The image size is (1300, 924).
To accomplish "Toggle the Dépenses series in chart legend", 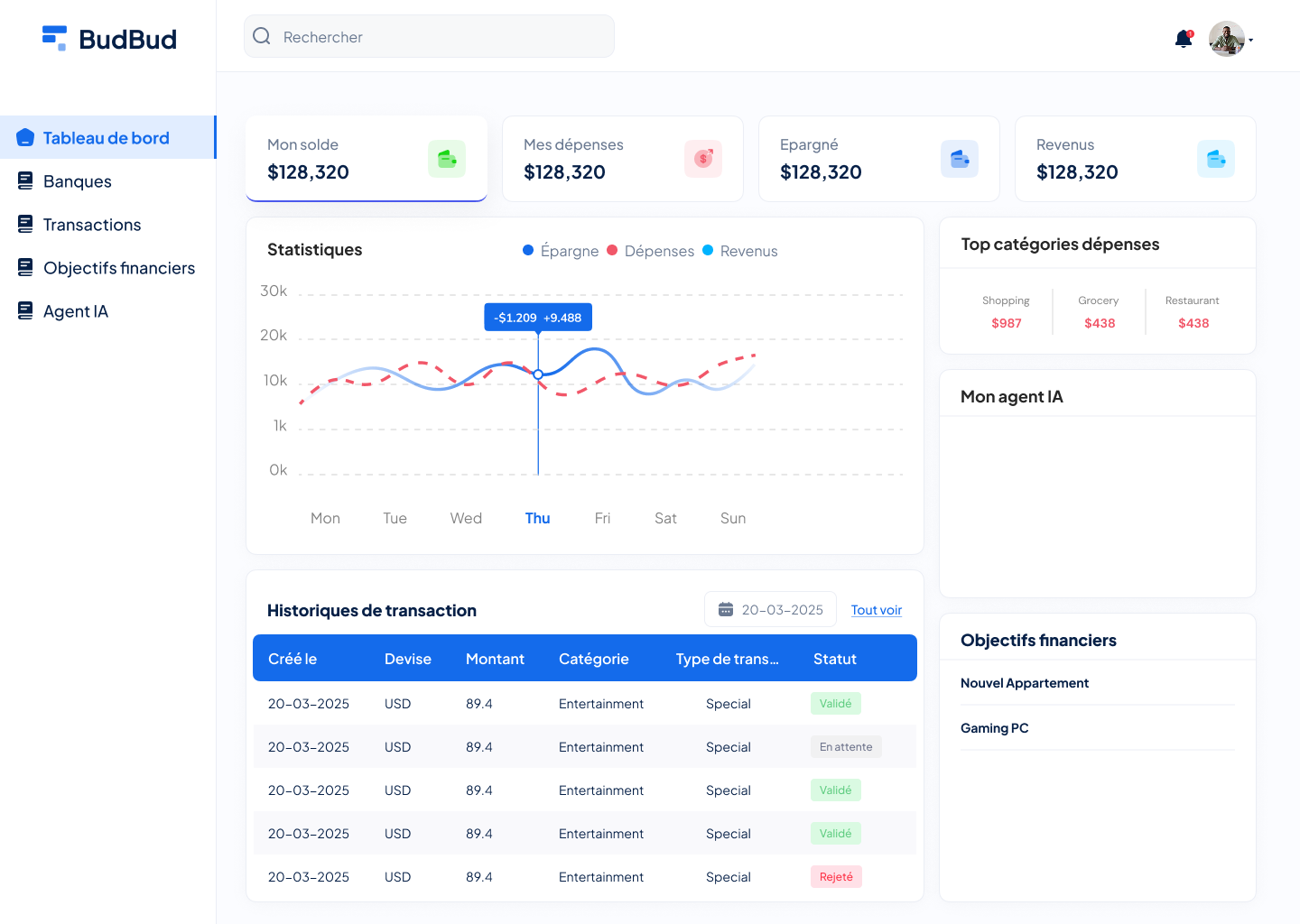I will click(651, 251).
